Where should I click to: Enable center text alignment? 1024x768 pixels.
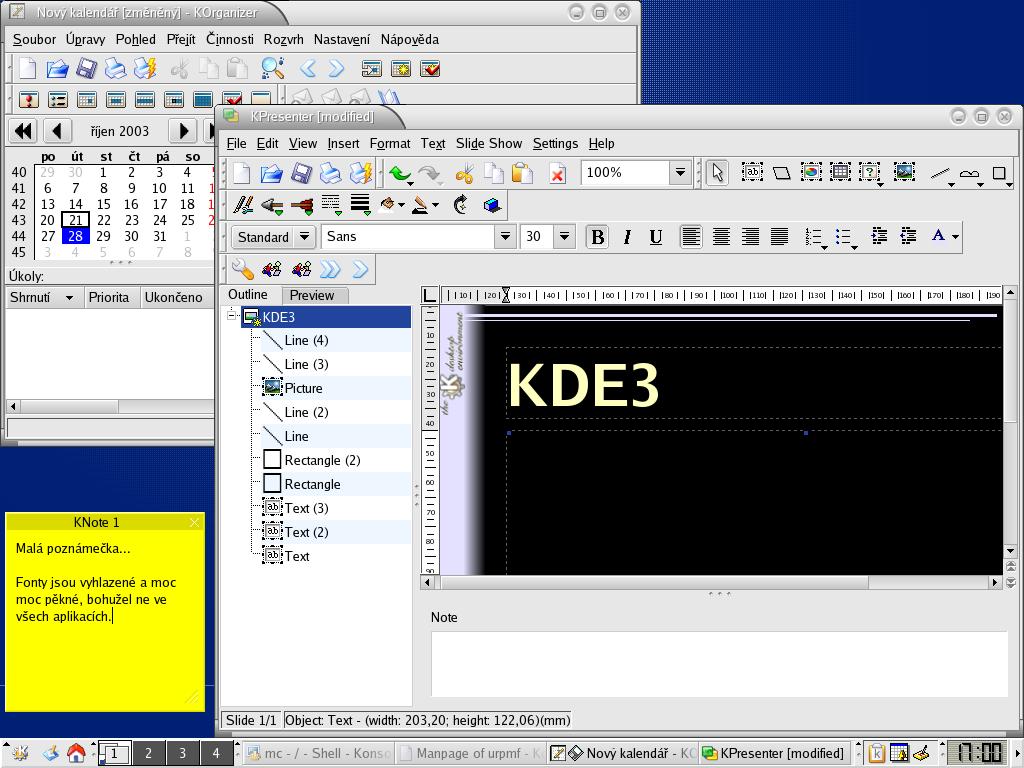click(x=721, y=236)
